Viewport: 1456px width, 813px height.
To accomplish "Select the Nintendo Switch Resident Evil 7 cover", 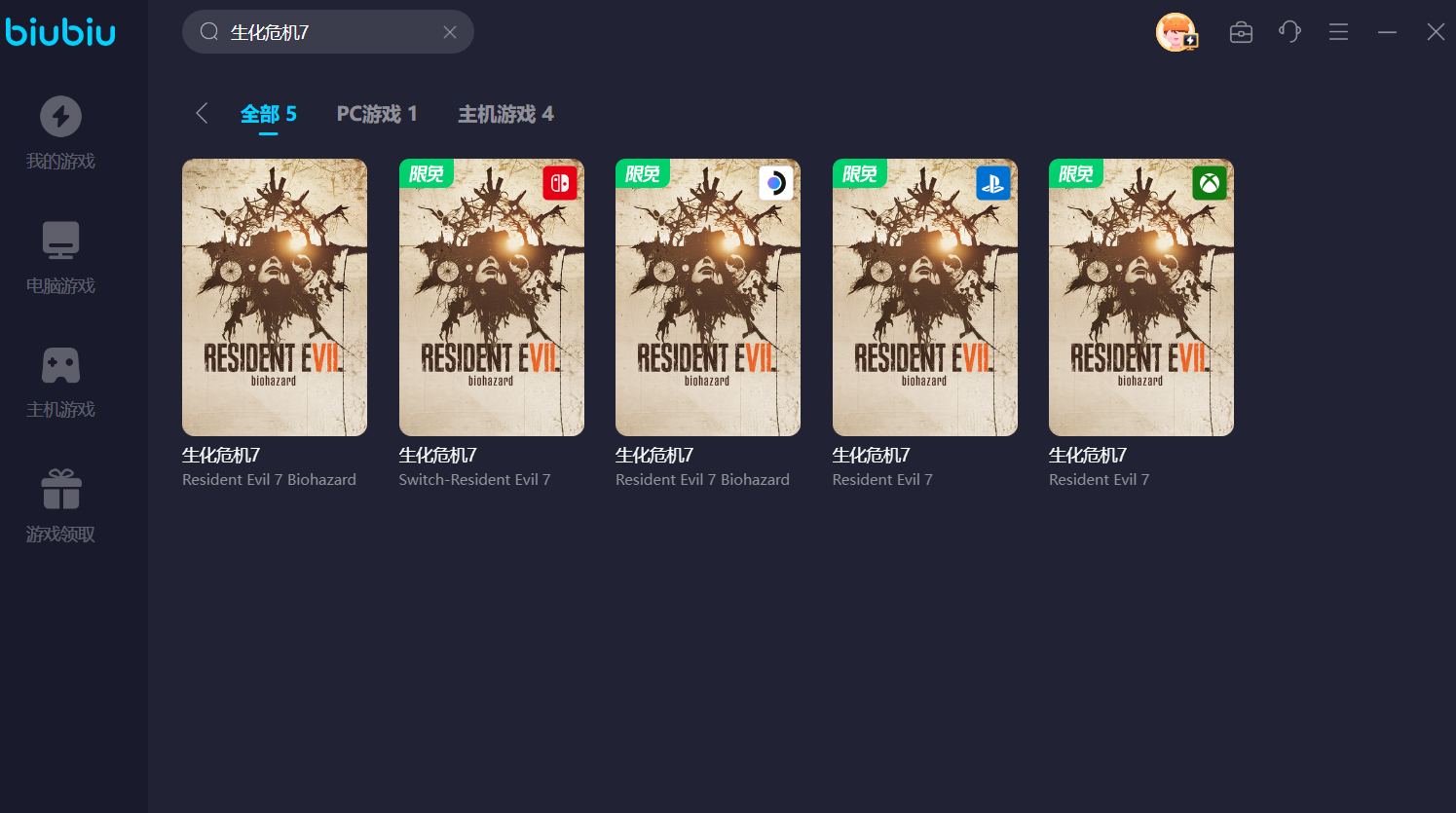I will pos(491,297).
